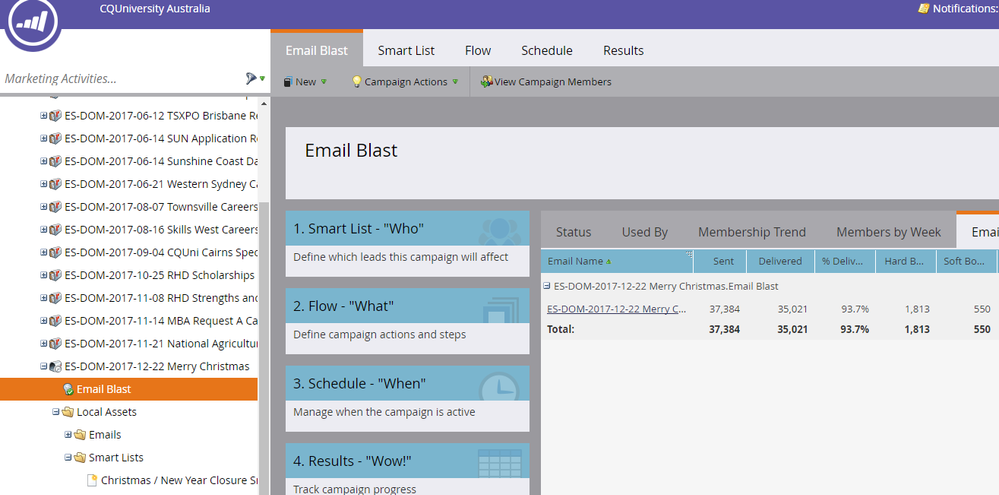Open the Used By sub-tab
Image resolution: width=999 pixels, height=495 pixels.
pyautogui.click(x=645, y=232)
